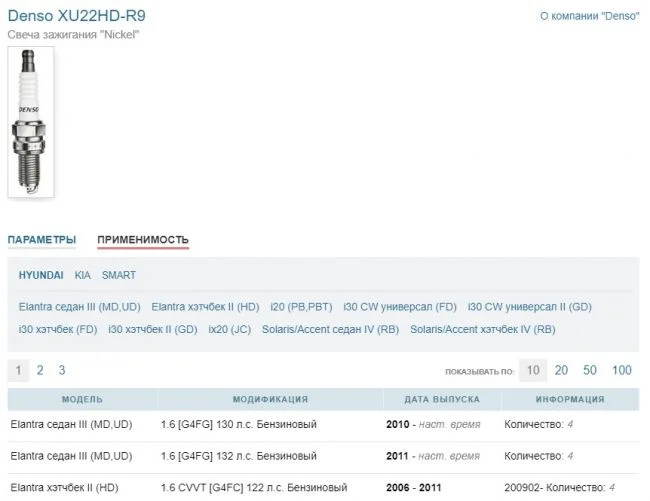Viewport: 650px width, 501px height.
Task: Go to page 2 of results
Action: coord(40,370)
